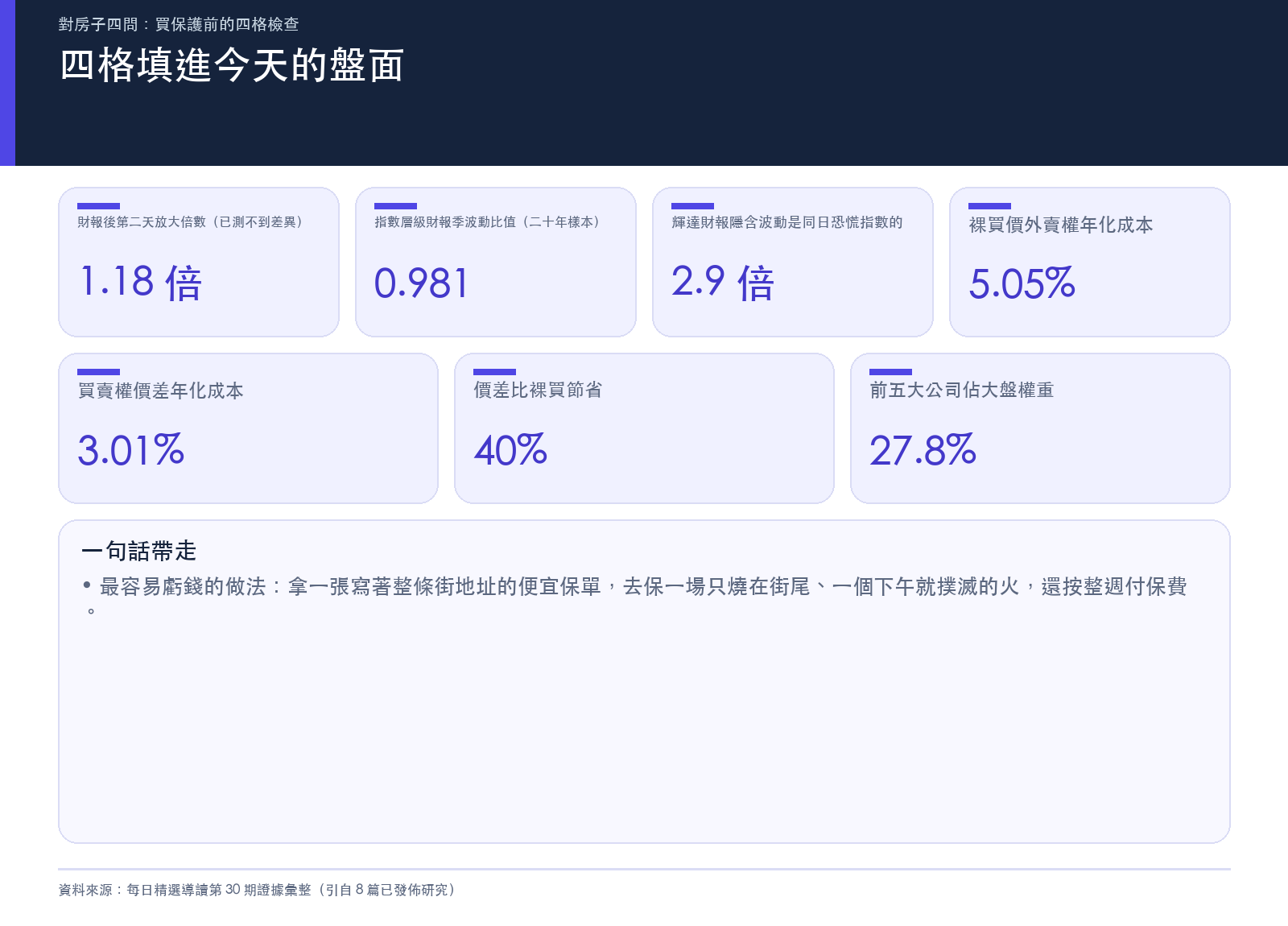Select the value 1.18 倍

click(x=140, y=283)
